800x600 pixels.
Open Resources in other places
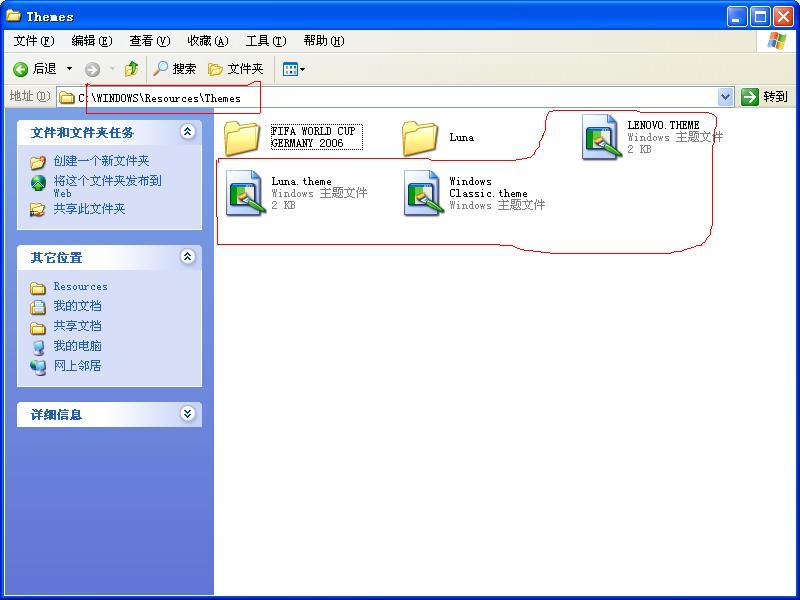click(81, 287)
